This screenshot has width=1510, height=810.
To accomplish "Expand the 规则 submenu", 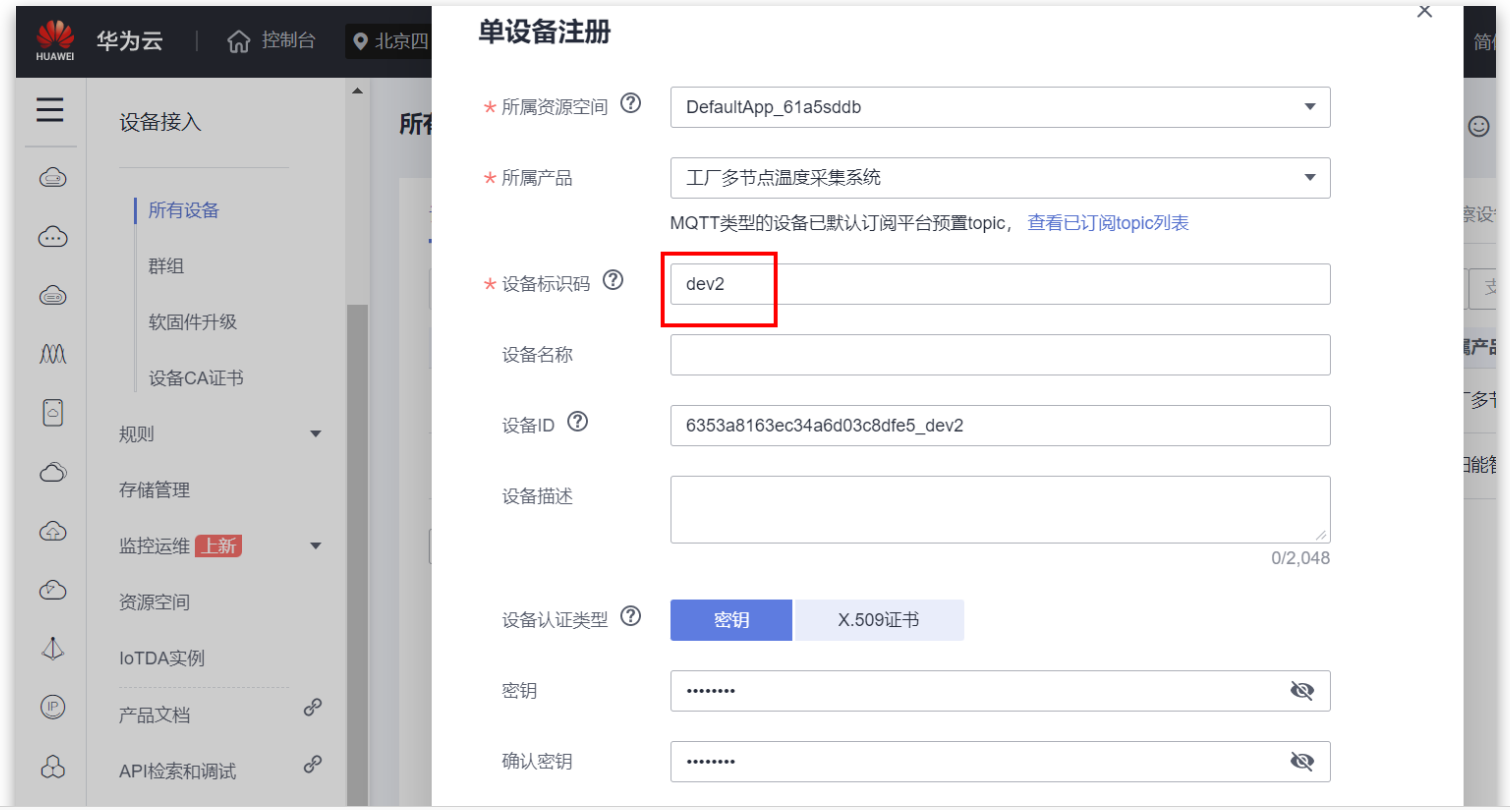I will [316, 434].
